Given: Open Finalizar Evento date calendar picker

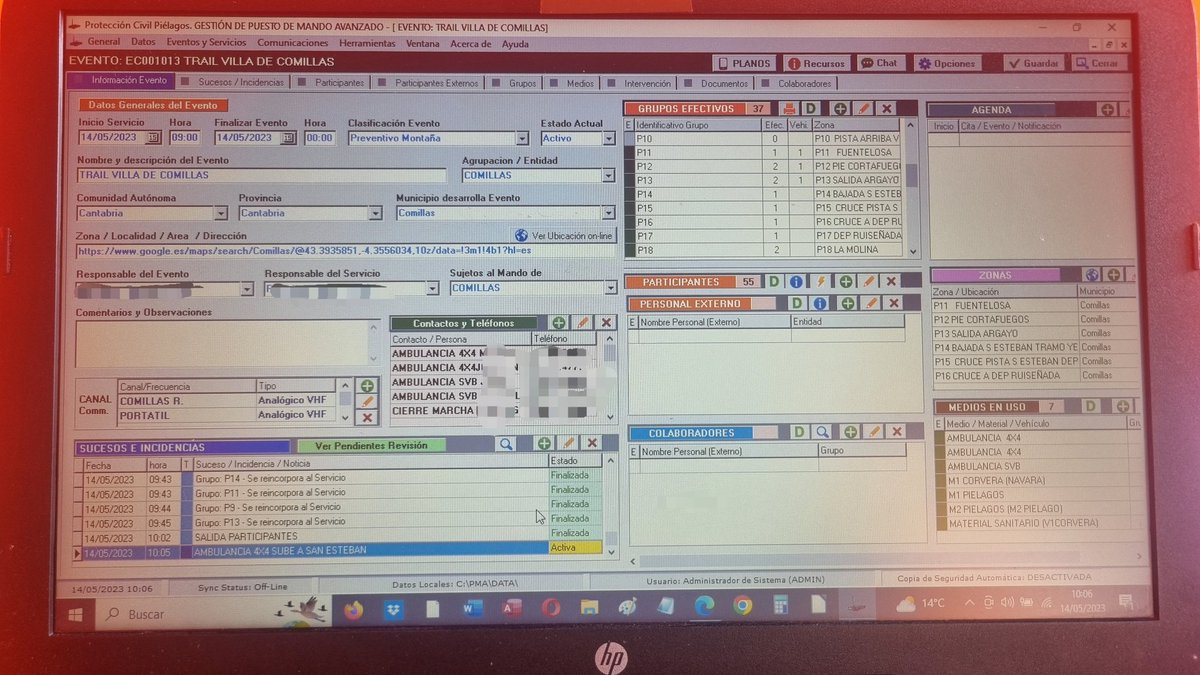Looking at the screenshot, I should [x=289, y=138].
